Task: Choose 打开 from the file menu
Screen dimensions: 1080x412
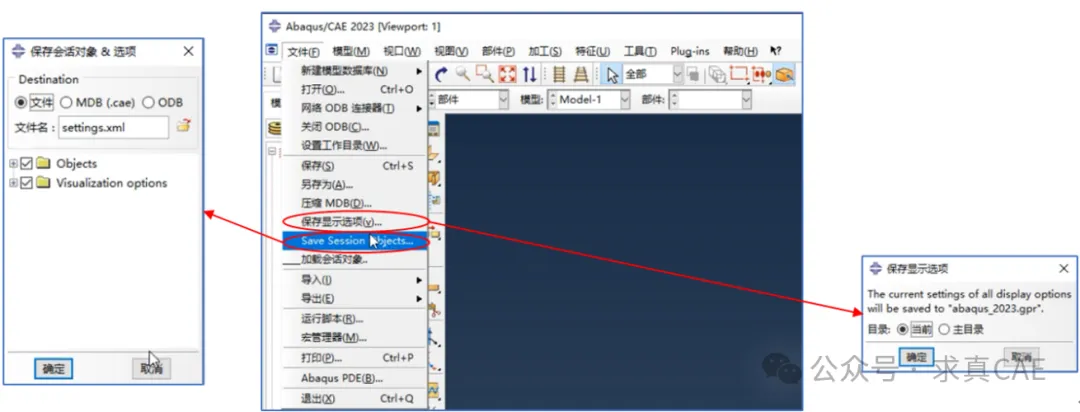Action: pyautogui.click(x=355, y=90)
